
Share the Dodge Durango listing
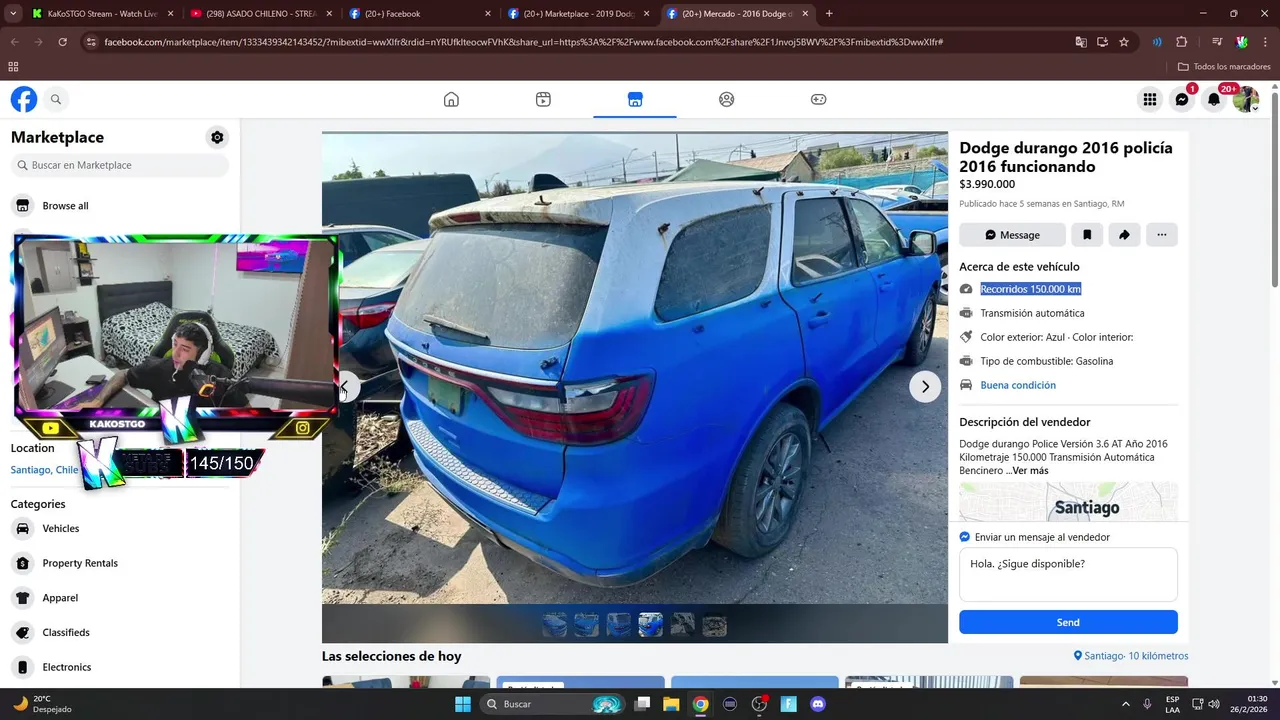[x=1124, y=235]
